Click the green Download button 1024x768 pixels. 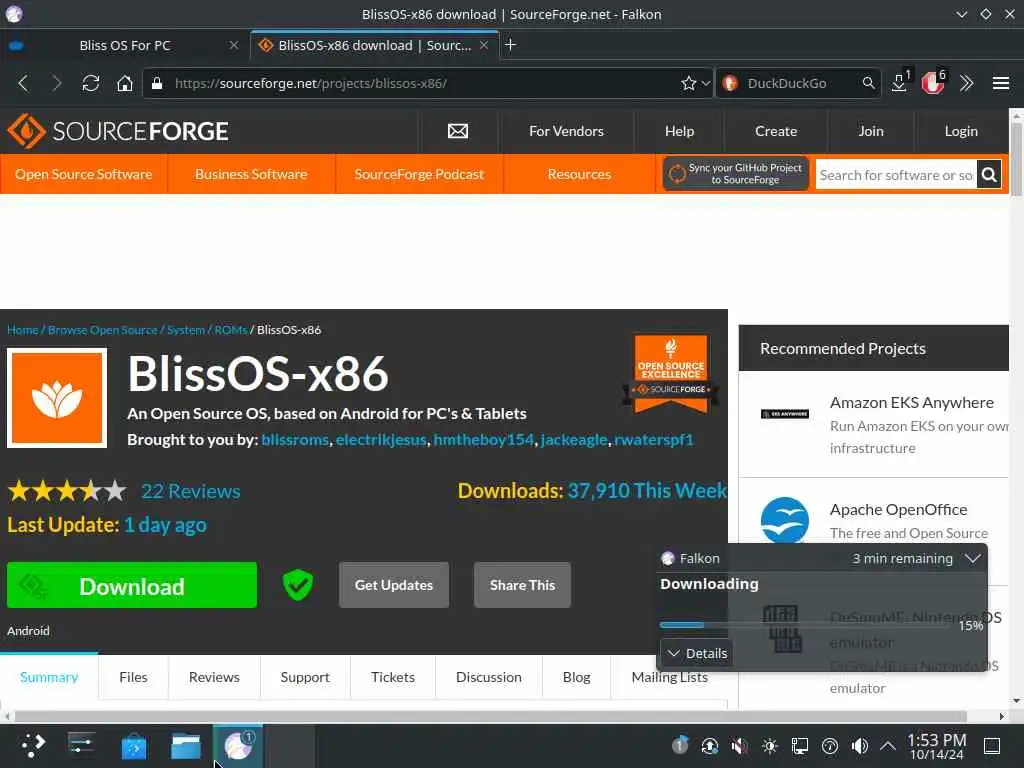(132, 585)
